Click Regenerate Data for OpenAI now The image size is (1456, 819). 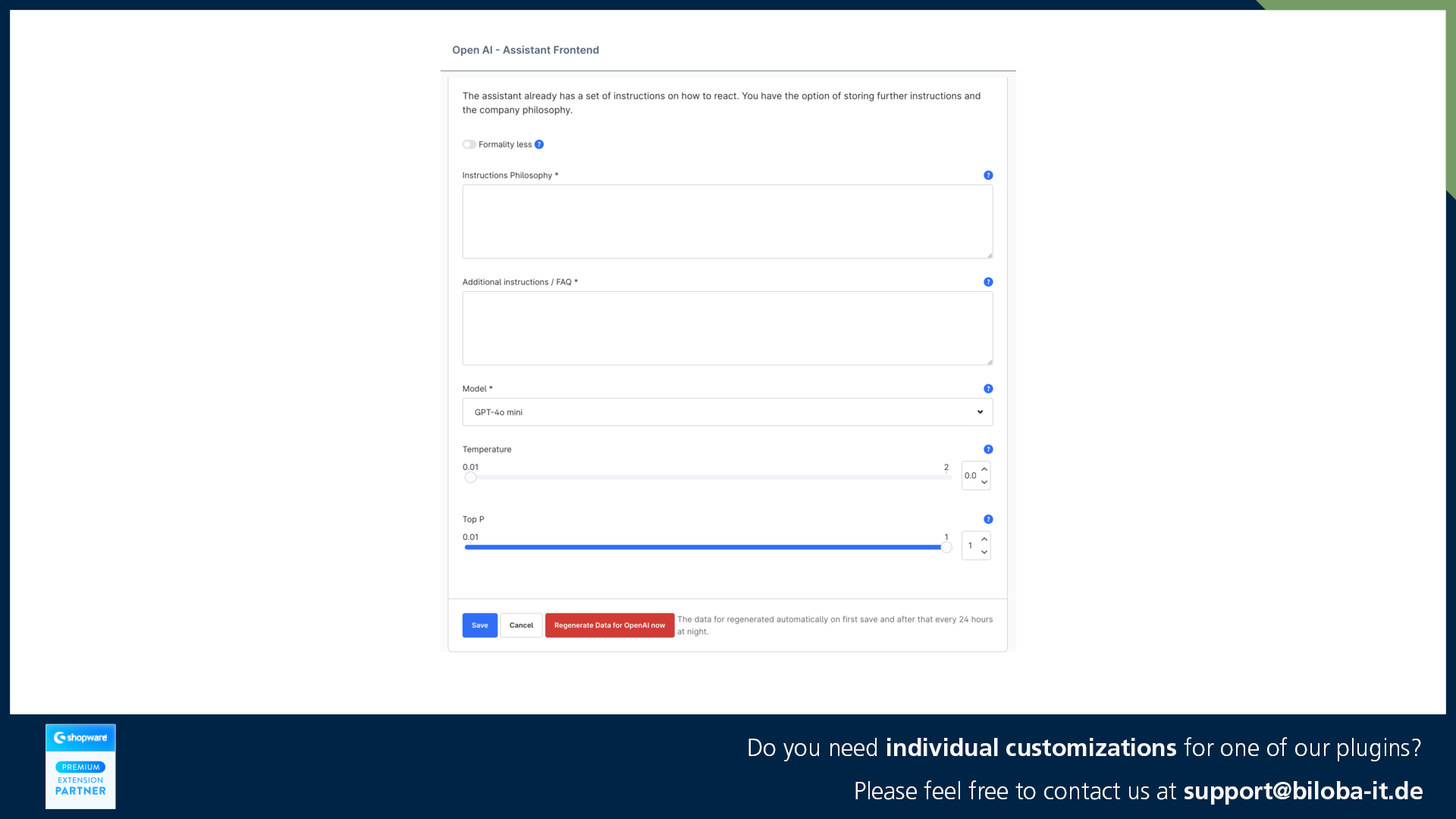coord(610,625)
